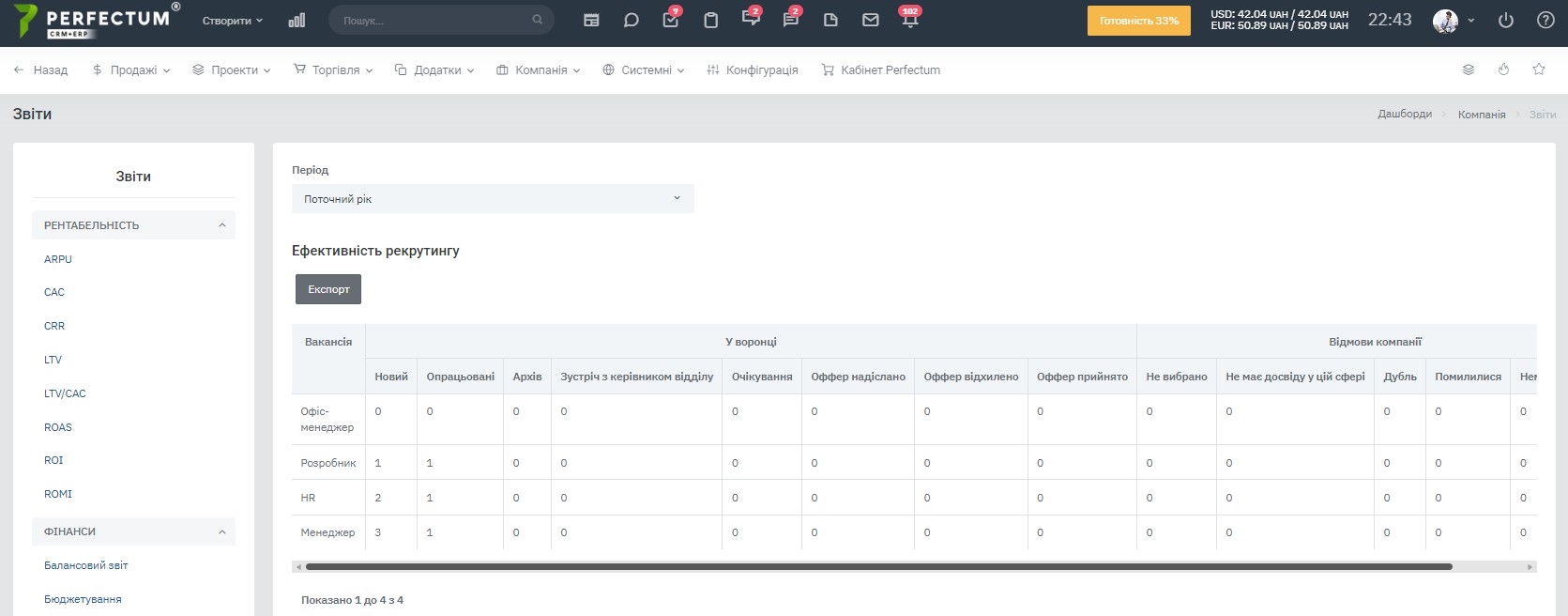Click the search magnifier icon
1568x616 pixels.
(537, 20)
